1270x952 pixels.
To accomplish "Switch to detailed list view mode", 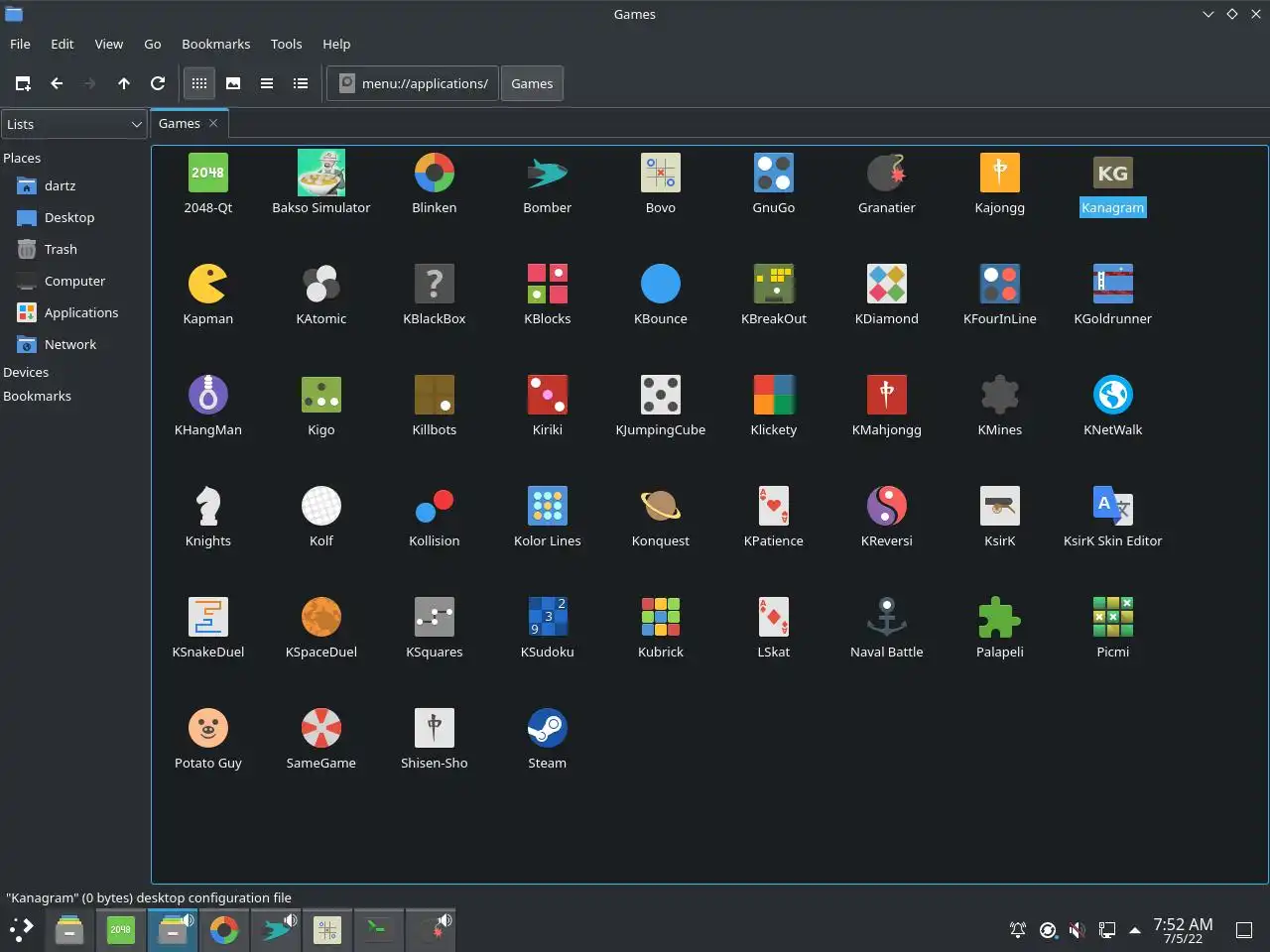I will (x=301, y=83).
